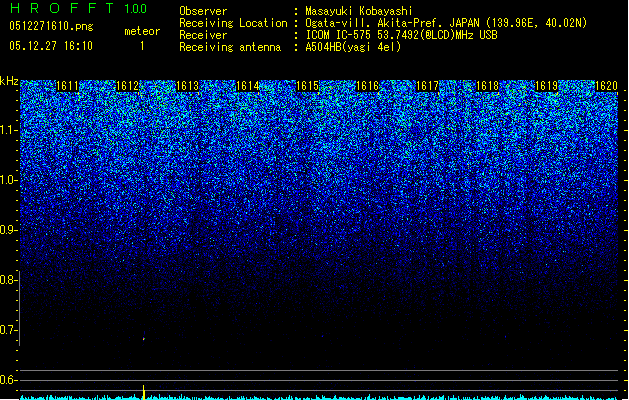Click the 1617 time marker
629x400 pixels.
(x=427, y=86)
